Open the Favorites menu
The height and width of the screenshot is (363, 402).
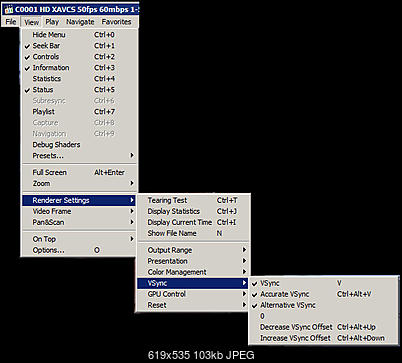pyautogui.click(x=116, y=22)
